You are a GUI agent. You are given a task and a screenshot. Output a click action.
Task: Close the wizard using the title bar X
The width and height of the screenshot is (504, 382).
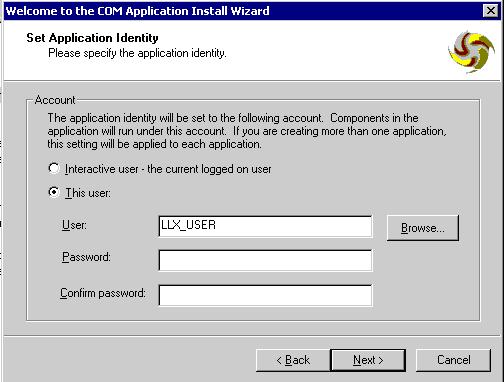tap(491, 11)
